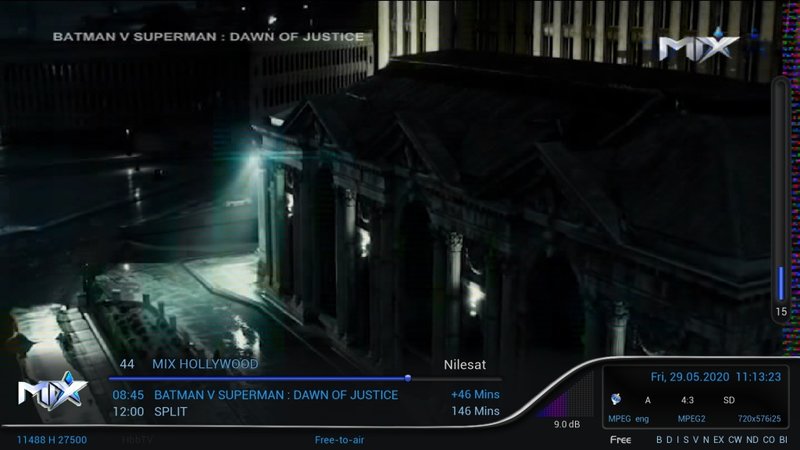The image size is (800, 450).
Task: Click the 4:3 aspect ratio indicator
Action: (x=687, y=400)
